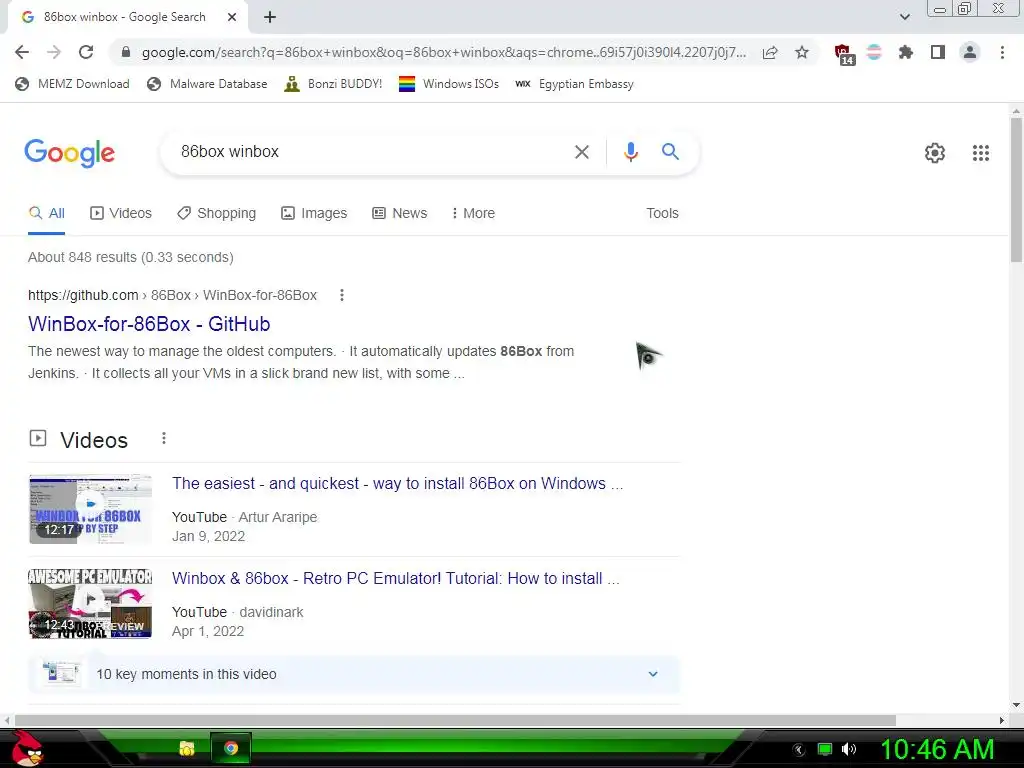Viewport: 1024px width, 768px height.
Task: Select the All results tab
Action: tap(46, 214)
